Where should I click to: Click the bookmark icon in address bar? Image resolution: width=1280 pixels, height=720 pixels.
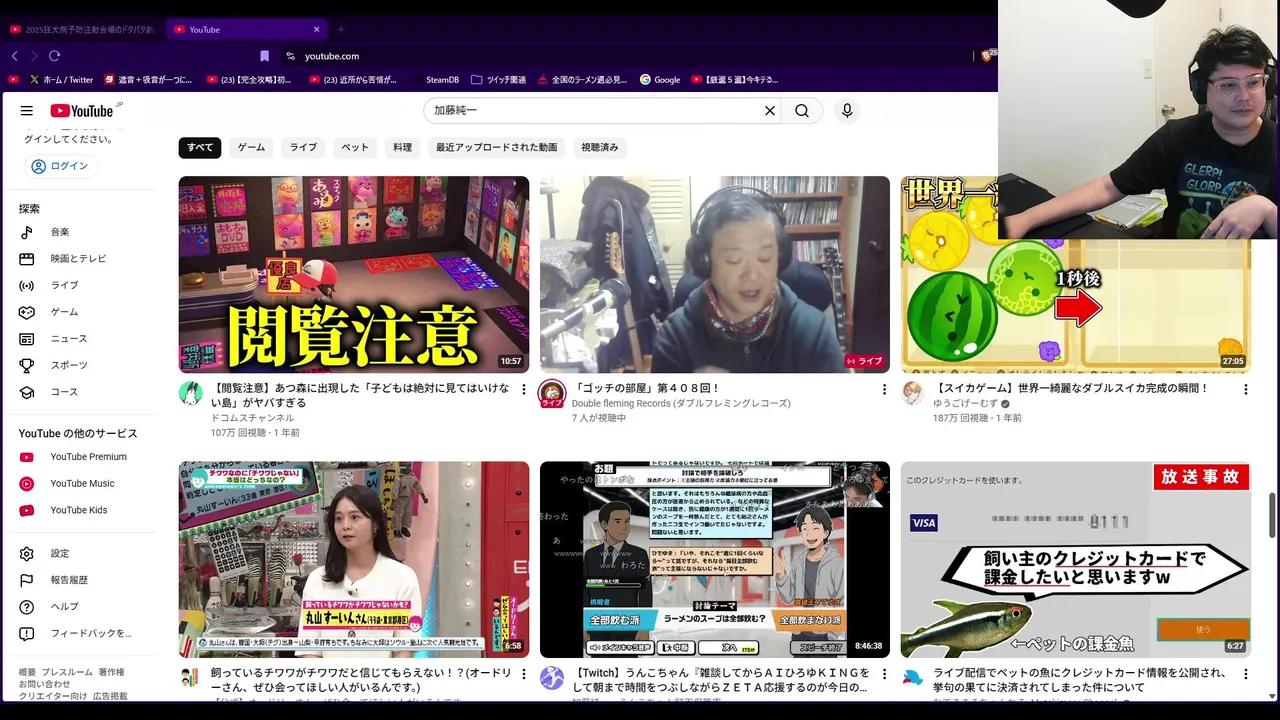tap(264, 56)
